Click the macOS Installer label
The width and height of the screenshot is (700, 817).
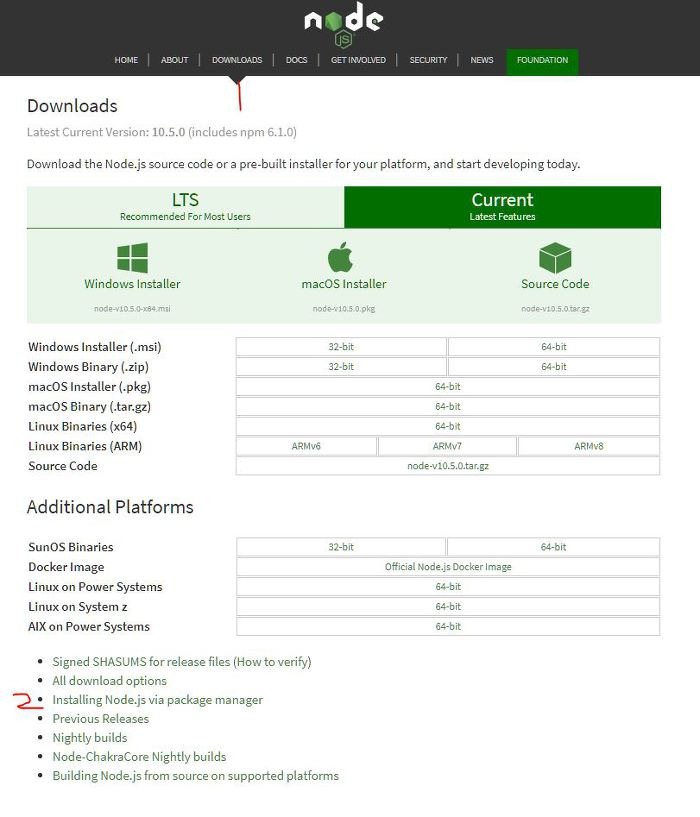point(344,284)
